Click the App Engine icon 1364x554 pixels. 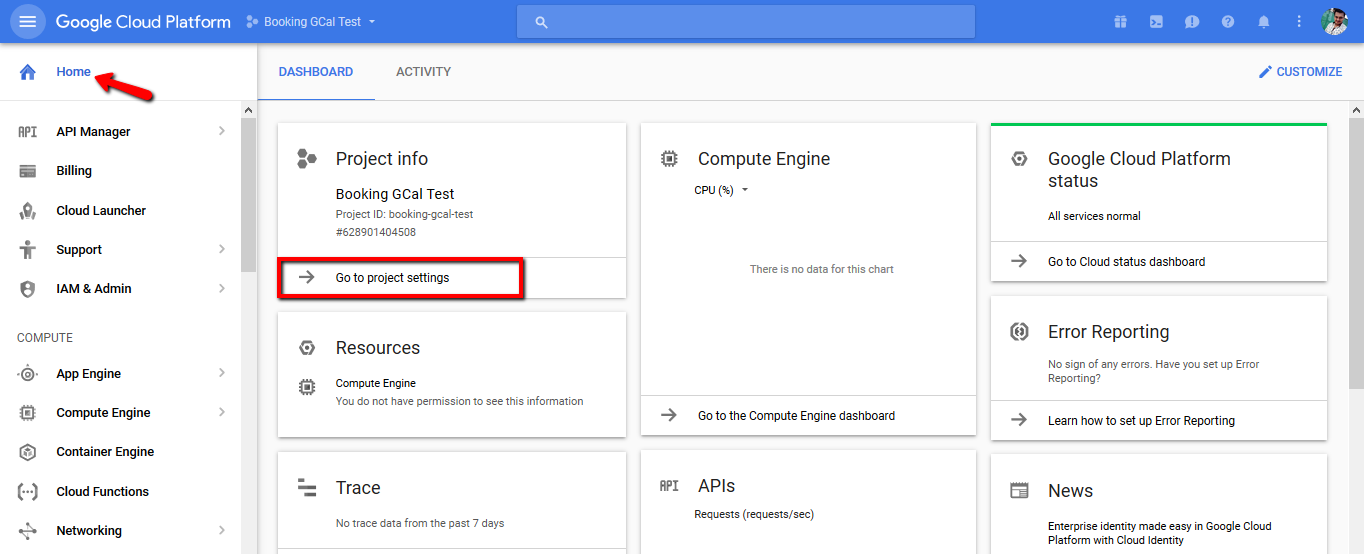click(x=28, y=374)
